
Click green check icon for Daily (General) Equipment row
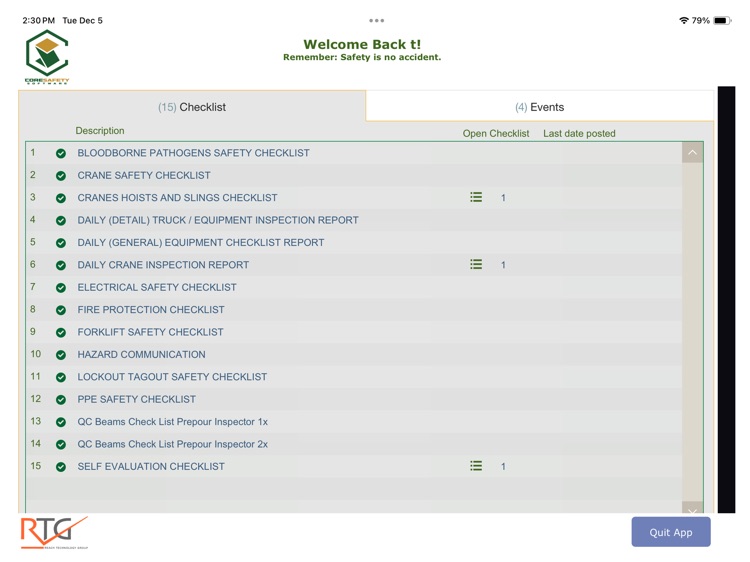(61, 243)
